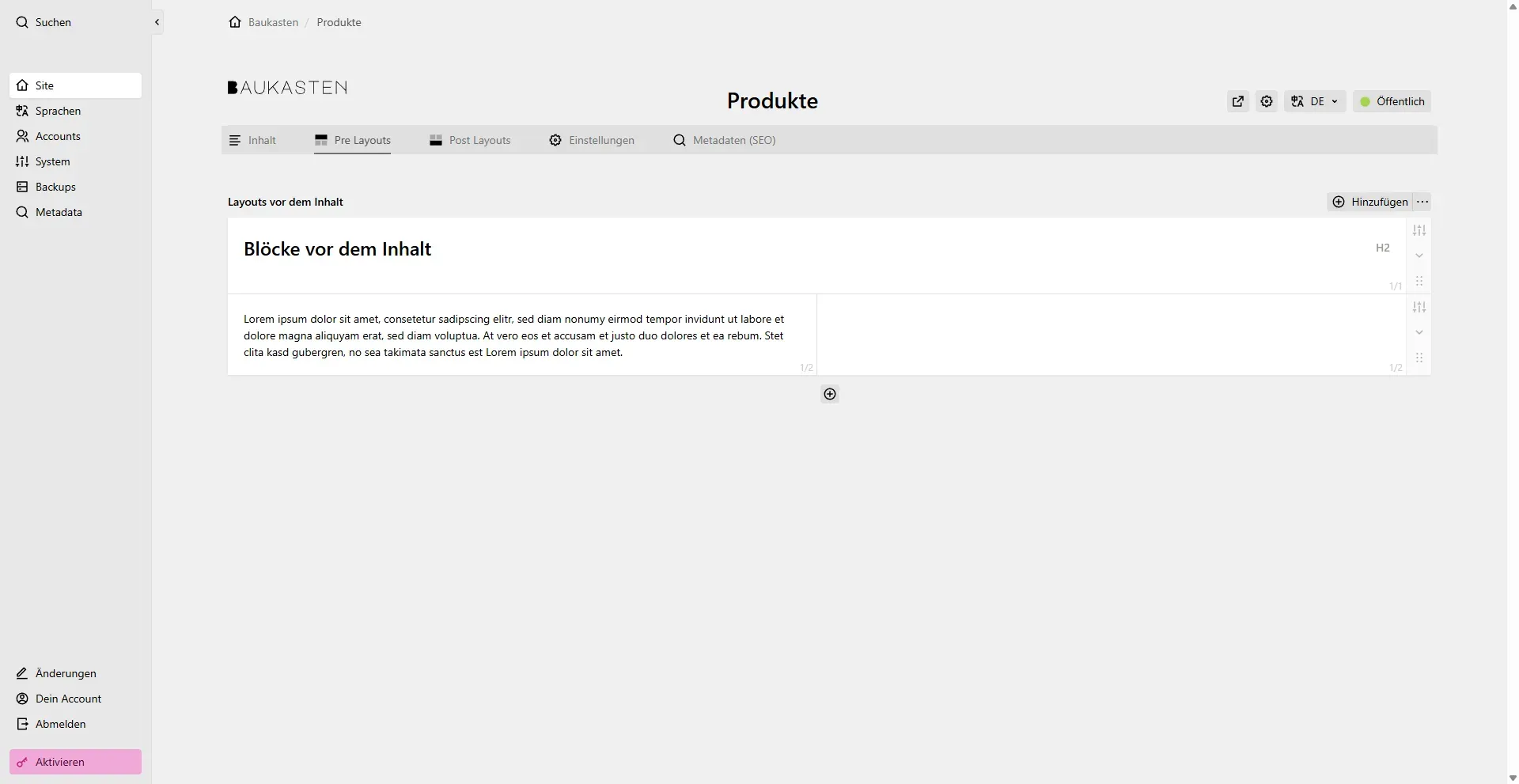This screenshot has height=784, width=1519.
Task: Open page settings gear icon
Action: [x=1267, y=101]
